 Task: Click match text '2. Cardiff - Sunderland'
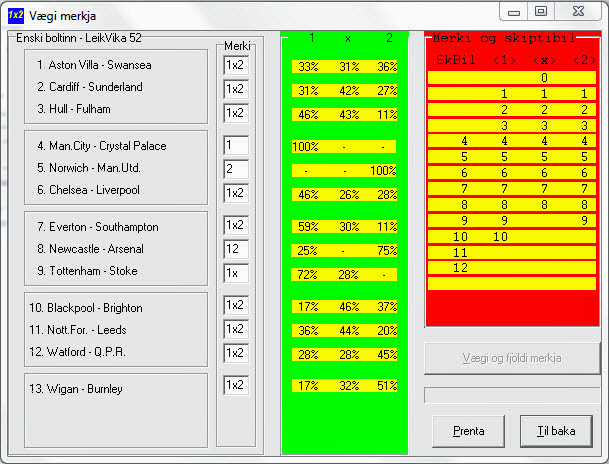click(90, 87)
